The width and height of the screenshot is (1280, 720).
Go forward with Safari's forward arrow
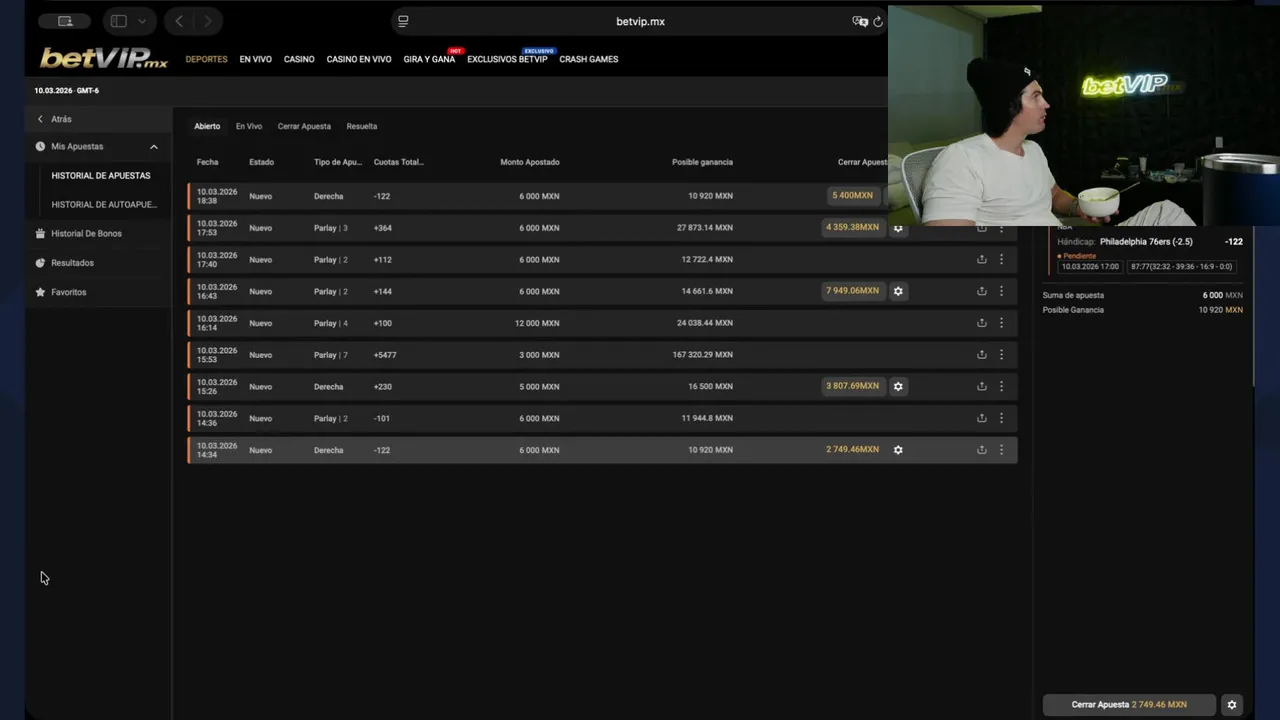(x=208, y=21)
